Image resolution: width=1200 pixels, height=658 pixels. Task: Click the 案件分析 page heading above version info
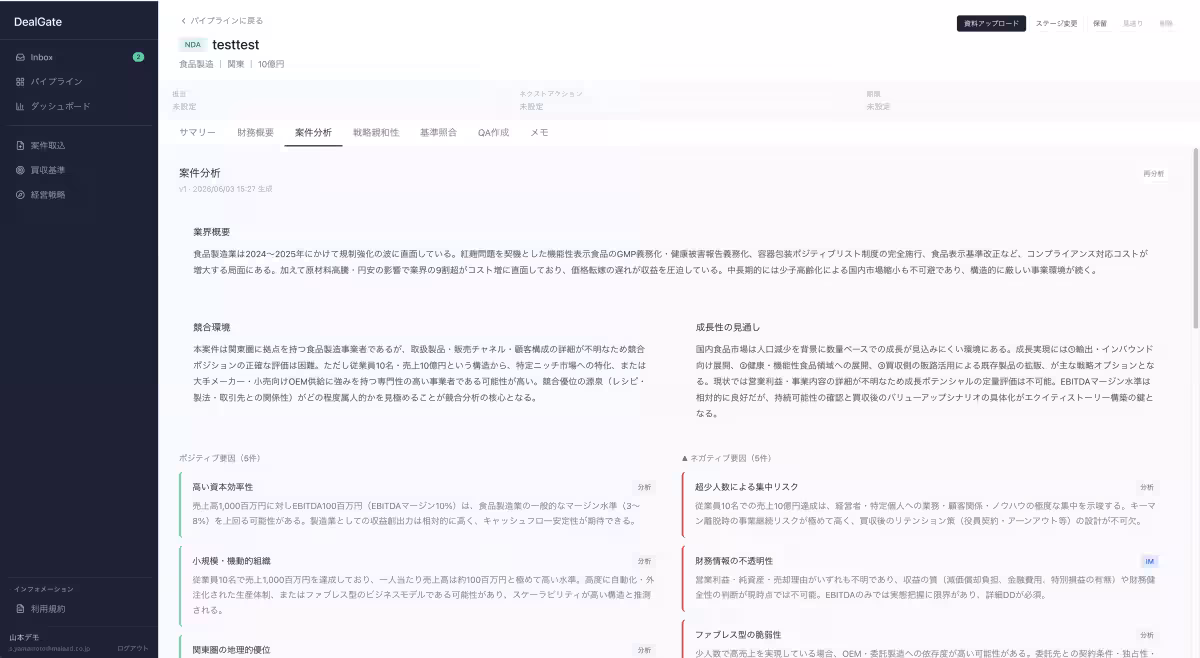coord(200,173)
